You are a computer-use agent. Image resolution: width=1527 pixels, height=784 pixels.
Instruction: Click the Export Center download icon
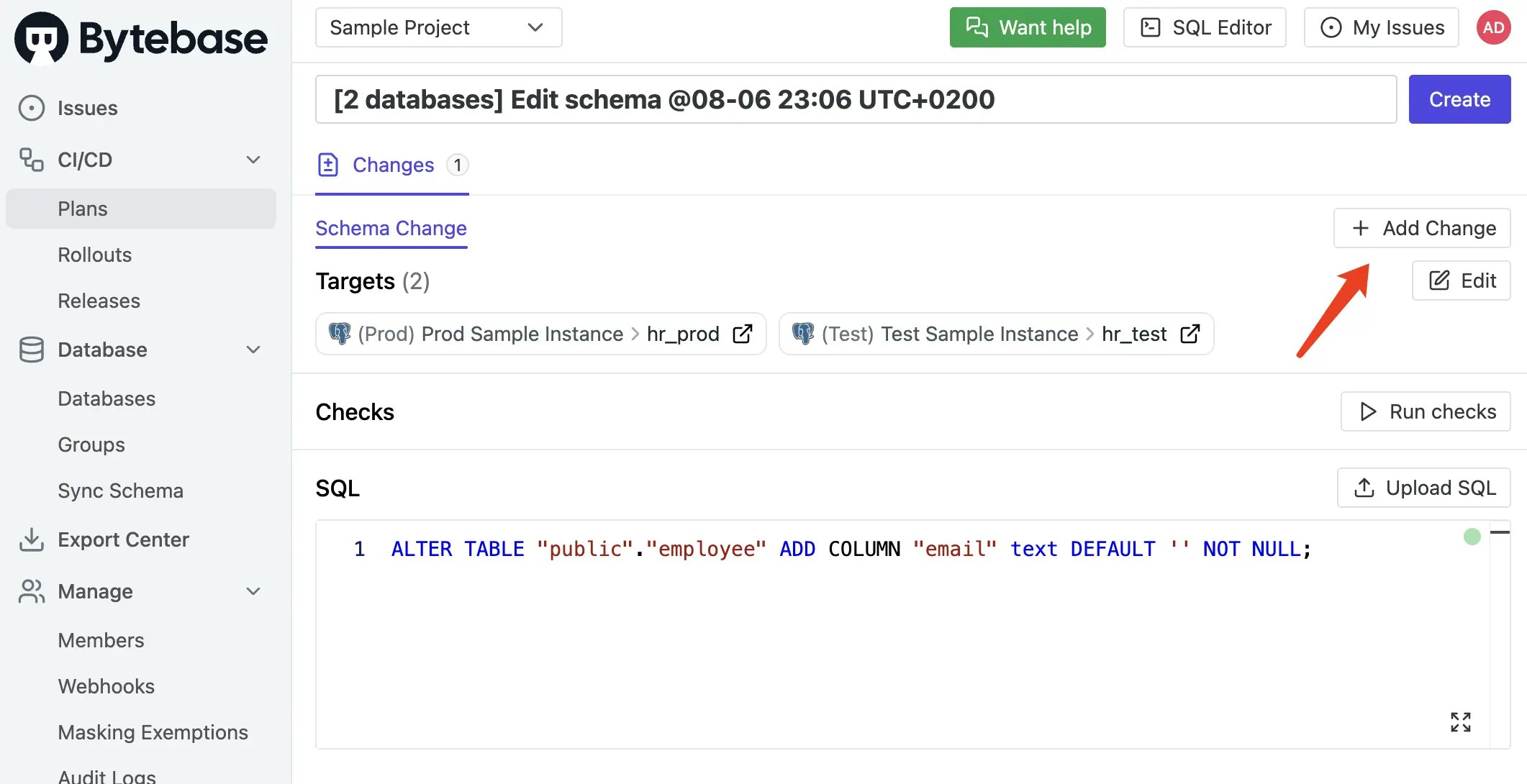click(x=32, y=539)
